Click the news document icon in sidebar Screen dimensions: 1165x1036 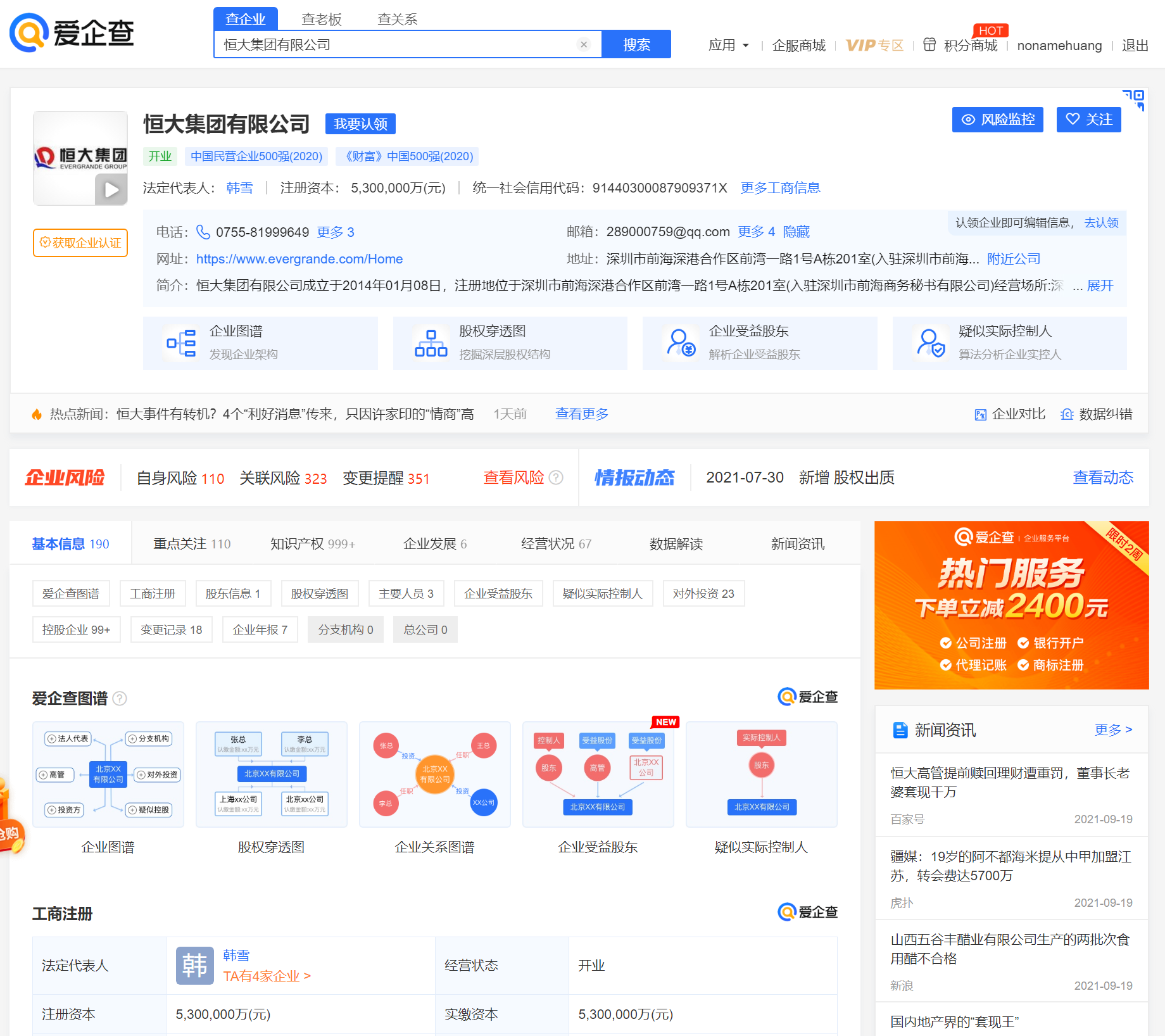click(900, 730)
